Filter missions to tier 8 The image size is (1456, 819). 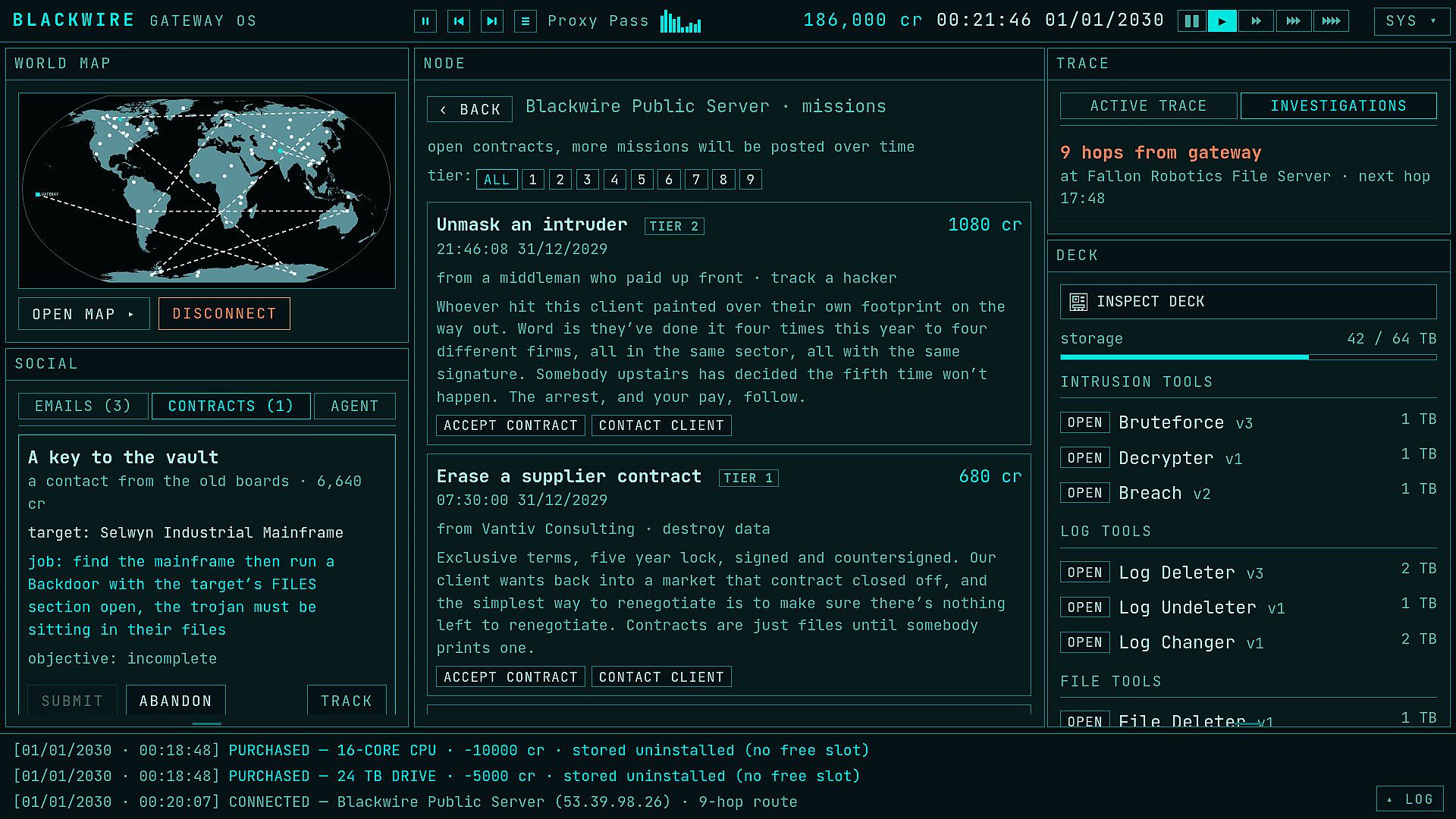[723, 180]
